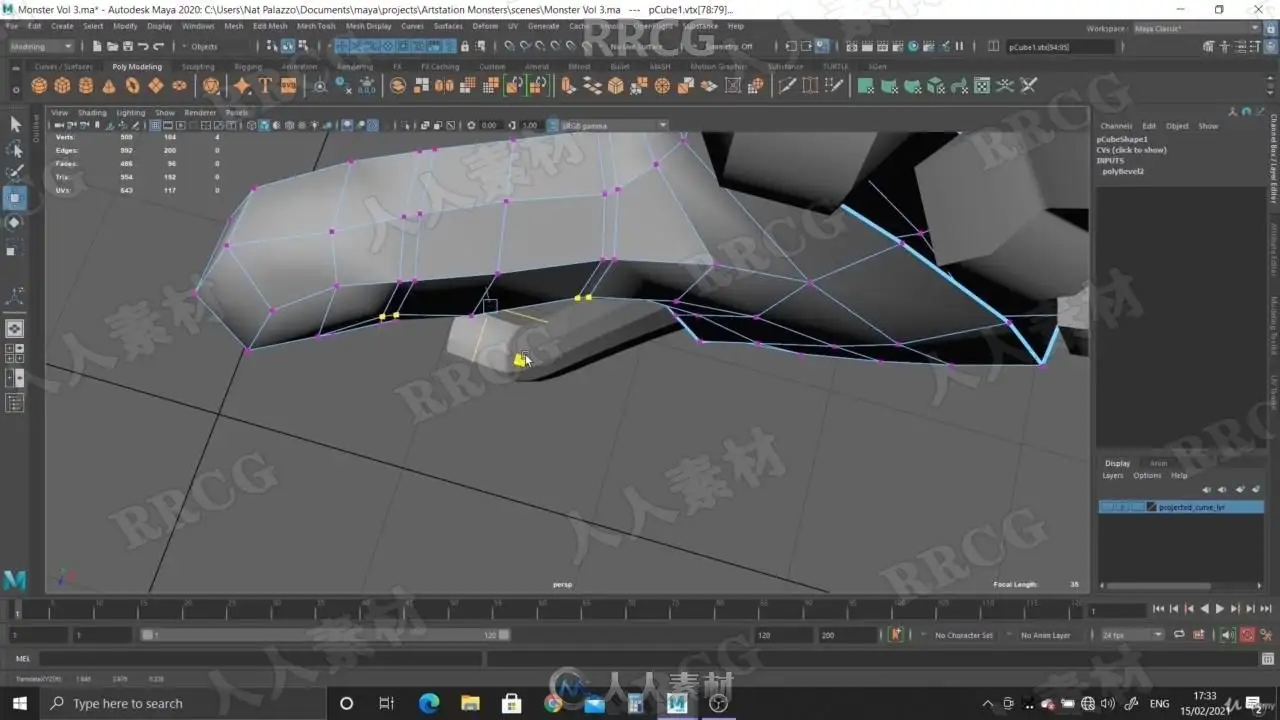Go to the start of the playback range
Screen dimensions: 1280x720
[x=1159, y=609]
